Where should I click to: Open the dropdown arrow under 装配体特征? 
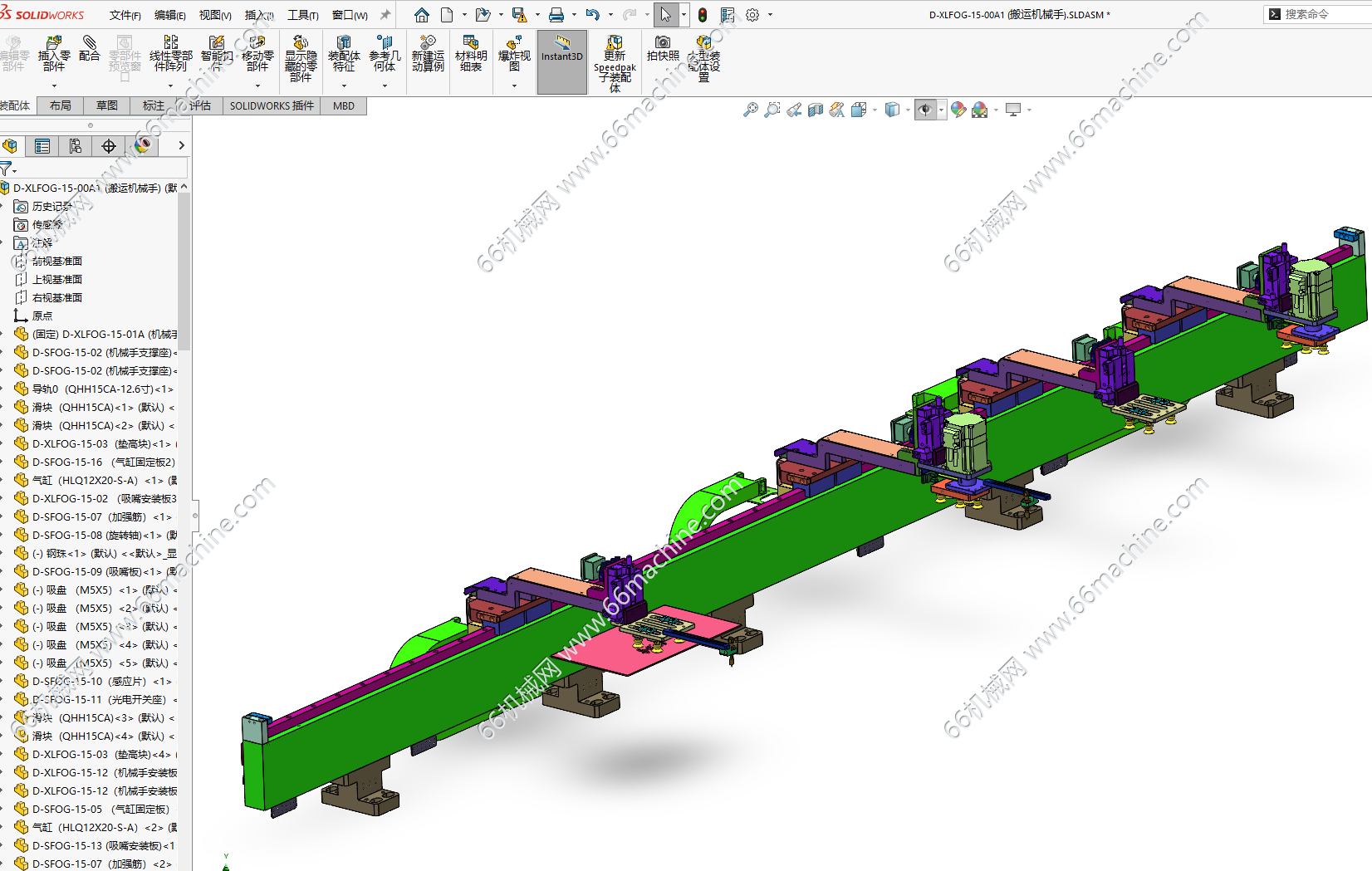(x=344, y=86)
